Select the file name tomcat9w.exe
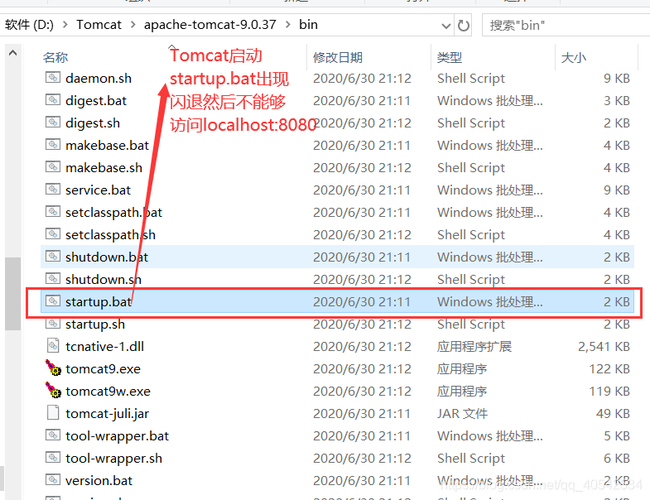The height and width of the screenshot is (500, 650). (108, 391)
